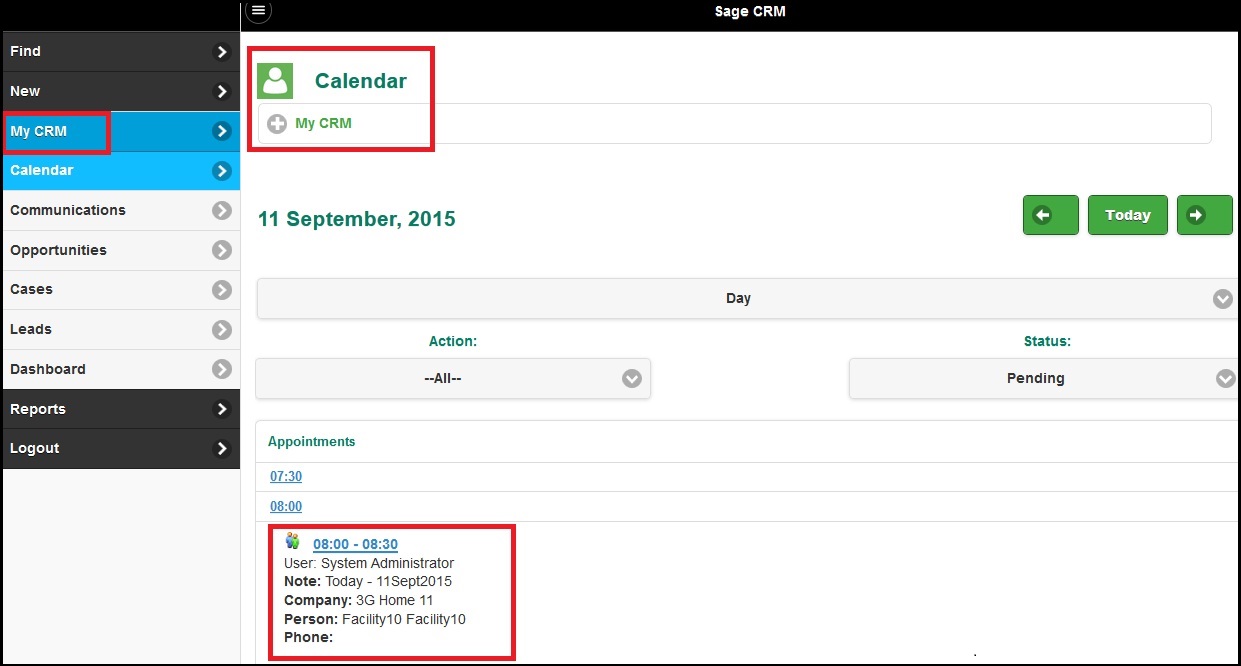Screen dimensions: 1241x666
Task: Open the Action --All-- dropdown
Action: (x=453, y=379)
